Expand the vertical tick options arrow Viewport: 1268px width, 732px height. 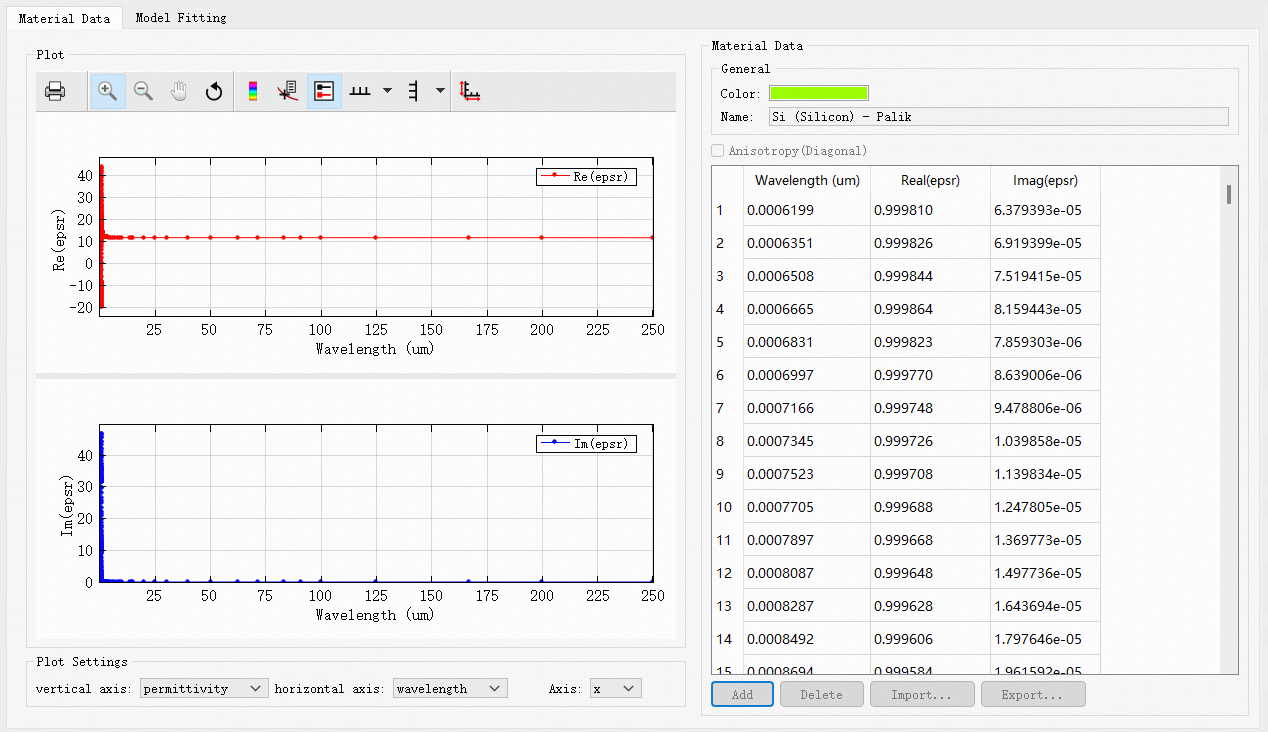(x=440, y=92)
